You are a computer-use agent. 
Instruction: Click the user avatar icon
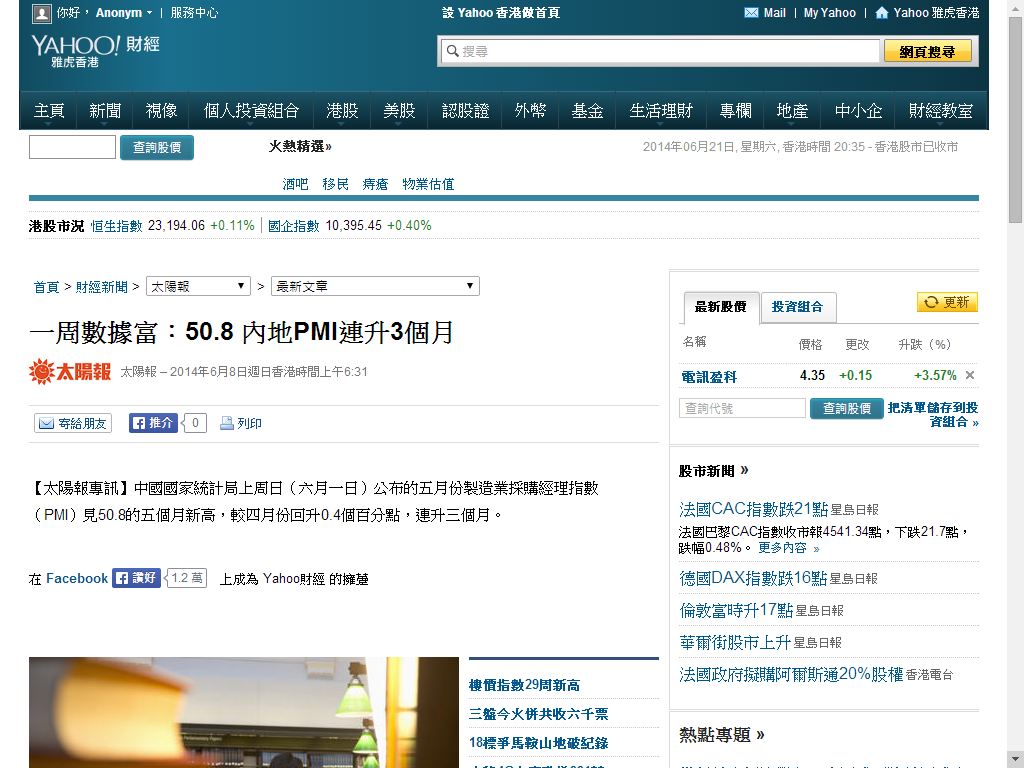click(x=41, y=13)
